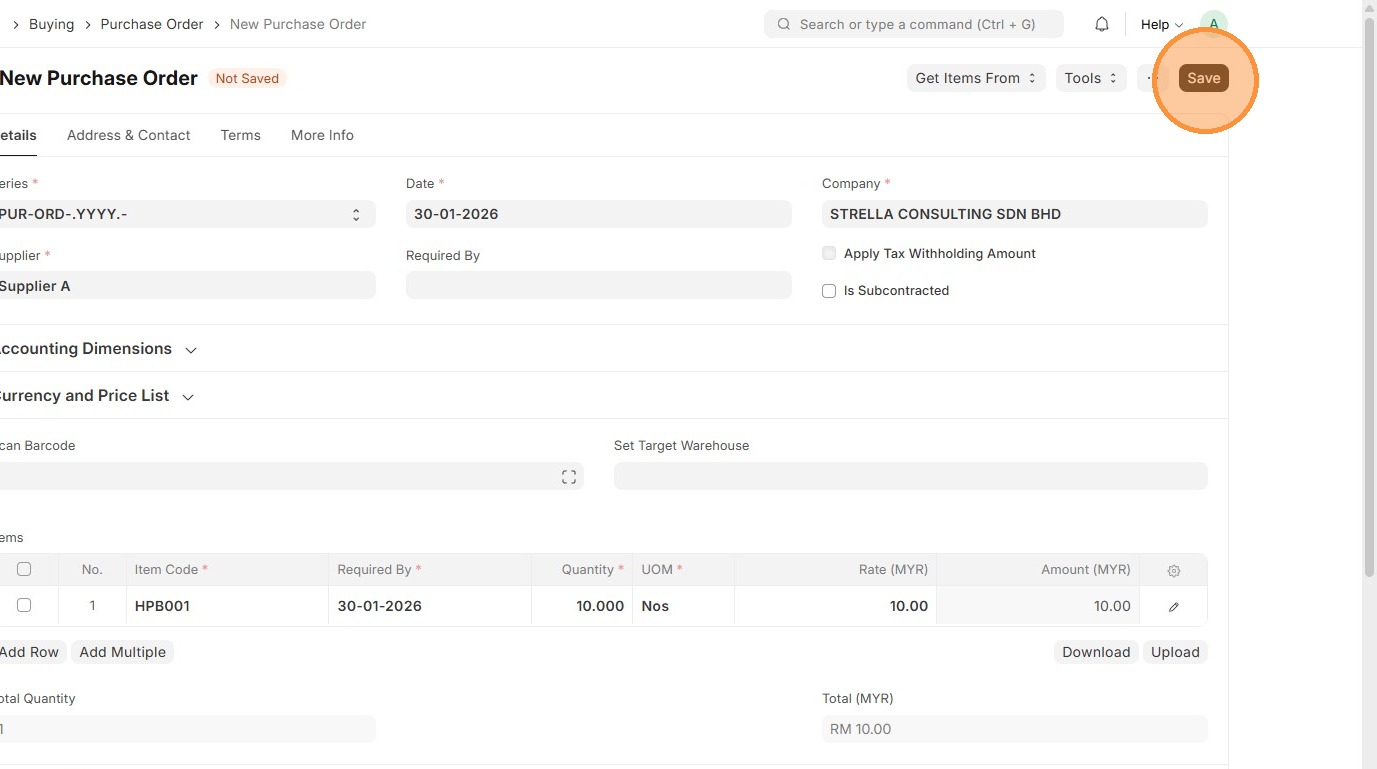This screenshot has width=1377, height=769.
Task: Toggle Is Subcontracted checkbox
Action: (829, 291)
